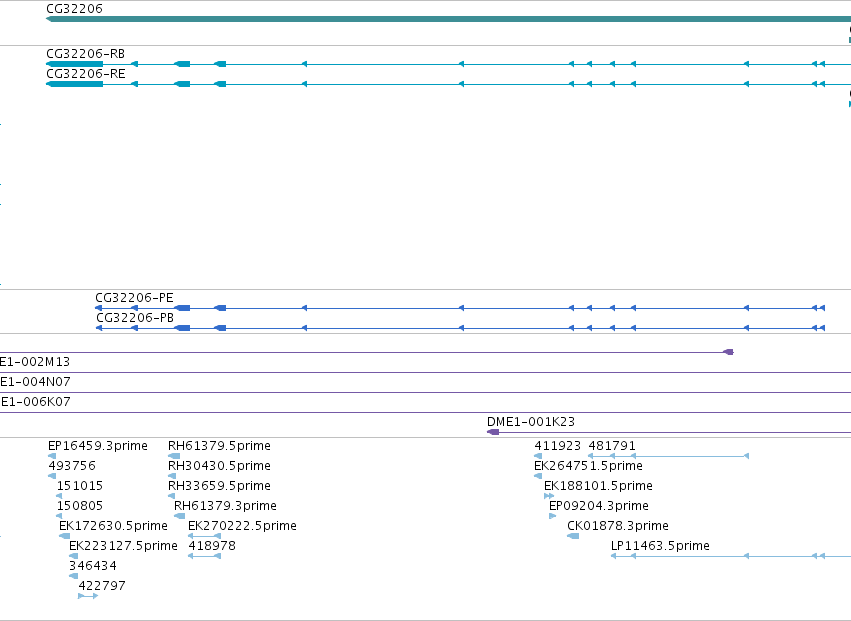Select the EP16459.3prime EST label
851x621 pixels.
[98, 446]
